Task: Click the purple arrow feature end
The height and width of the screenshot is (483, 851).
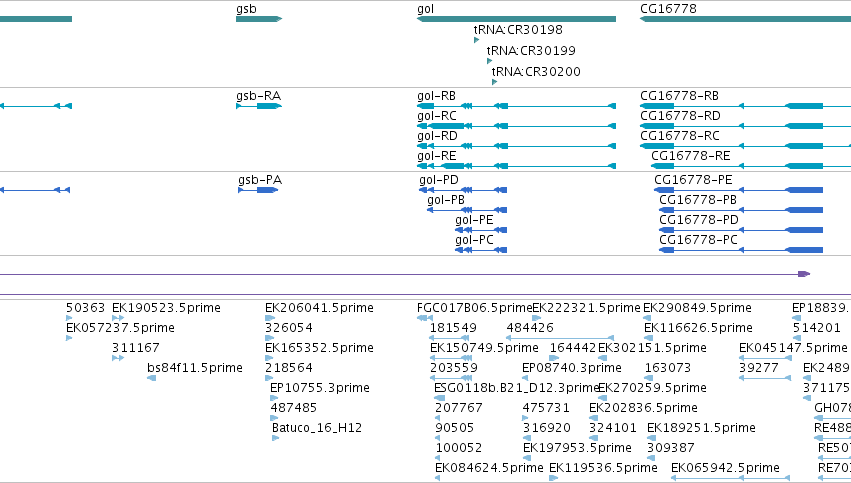Action: click(804, 274)
